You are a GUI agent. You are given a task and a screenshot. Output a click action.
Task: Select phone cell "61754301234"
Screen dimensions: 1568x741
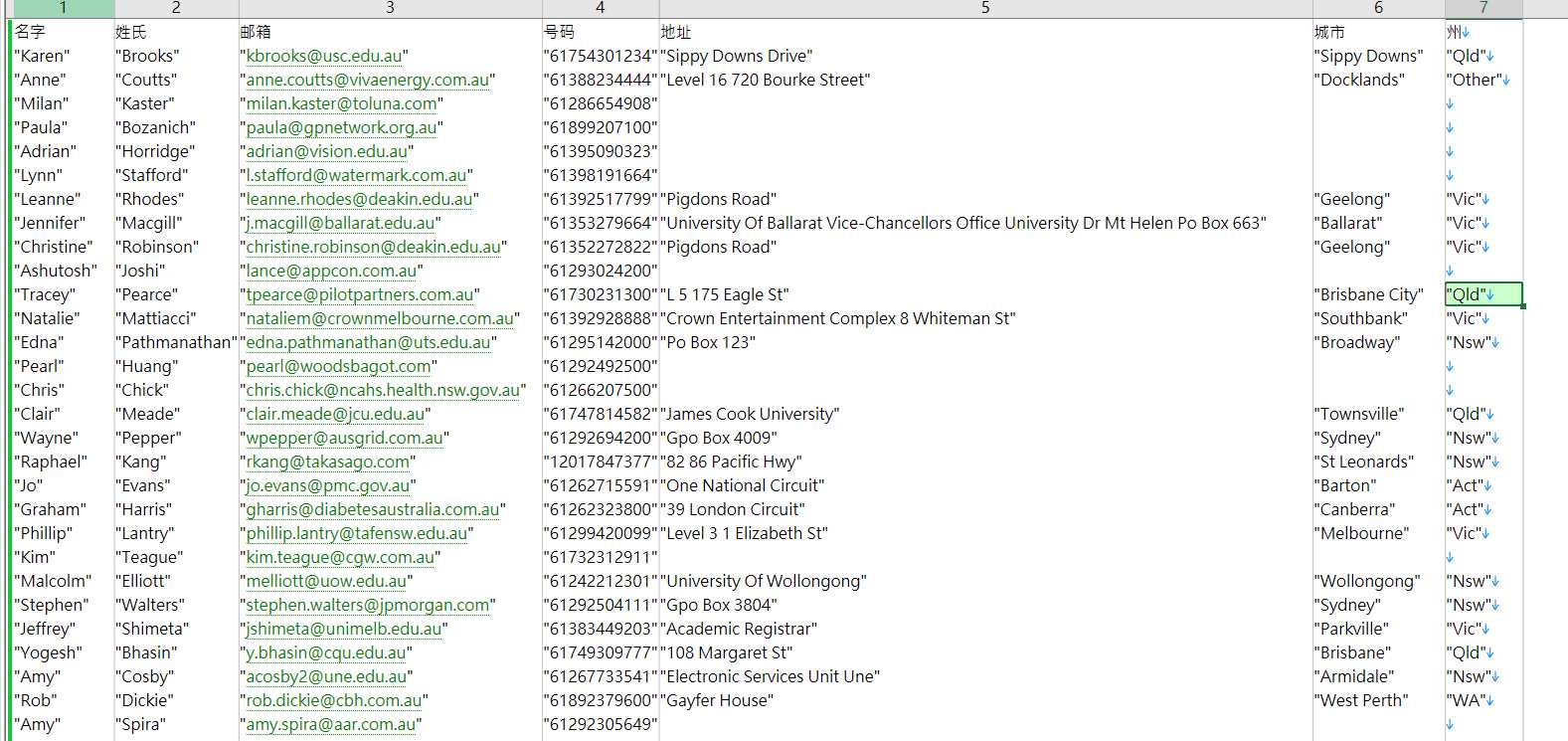601,56
